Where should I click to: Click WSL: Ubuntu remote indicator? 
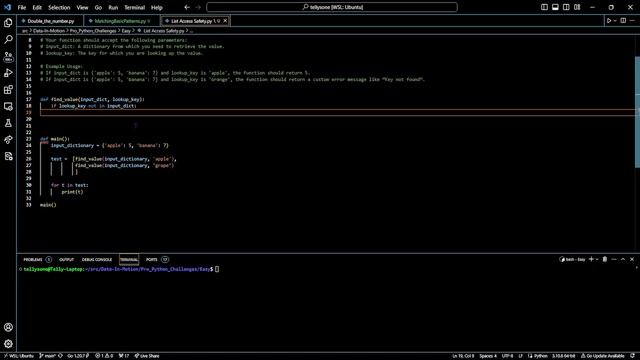click(x=19, y=356)
